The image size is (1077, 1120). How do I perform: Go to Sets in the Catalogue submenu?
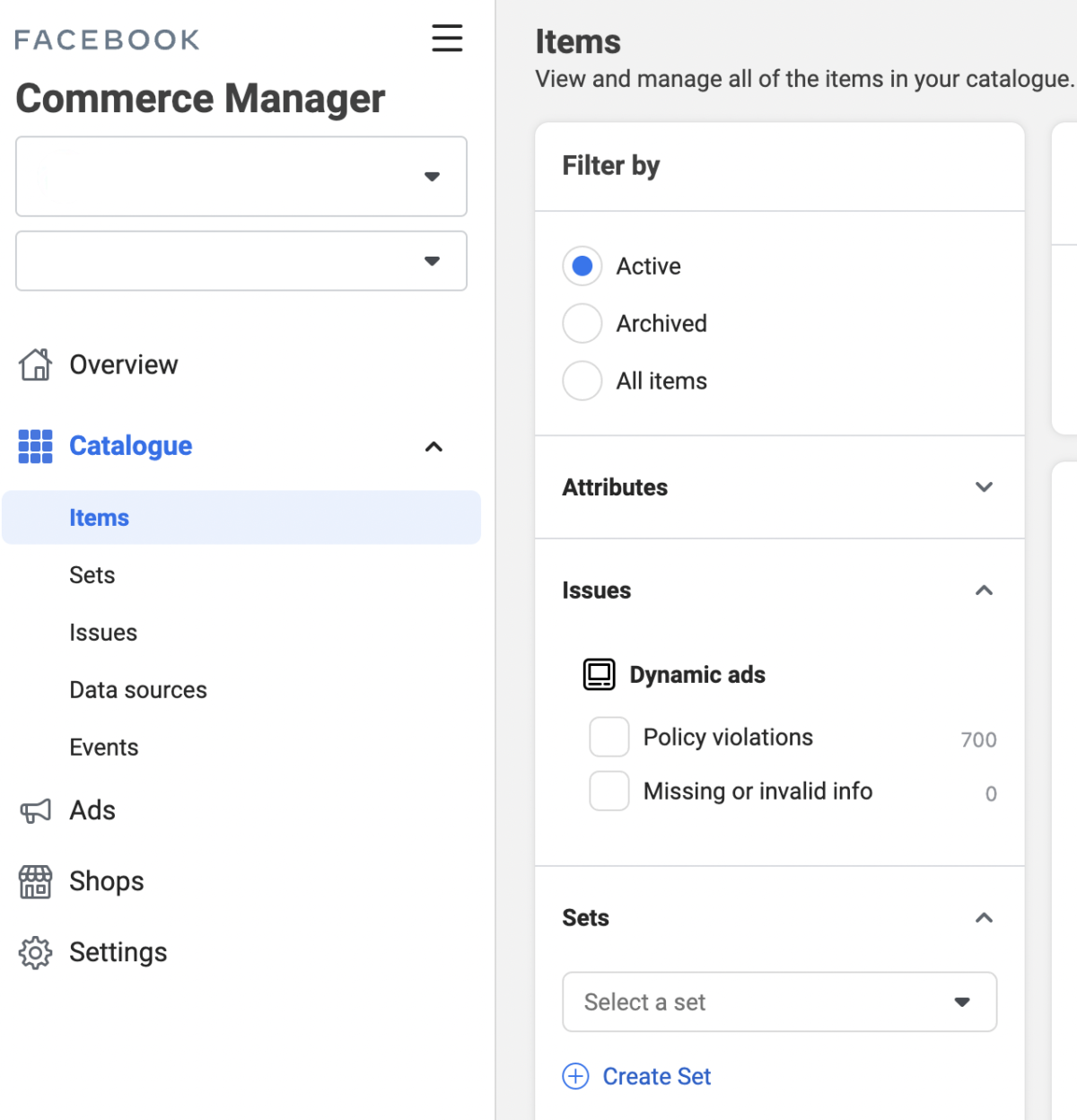[x=92, y=575]
